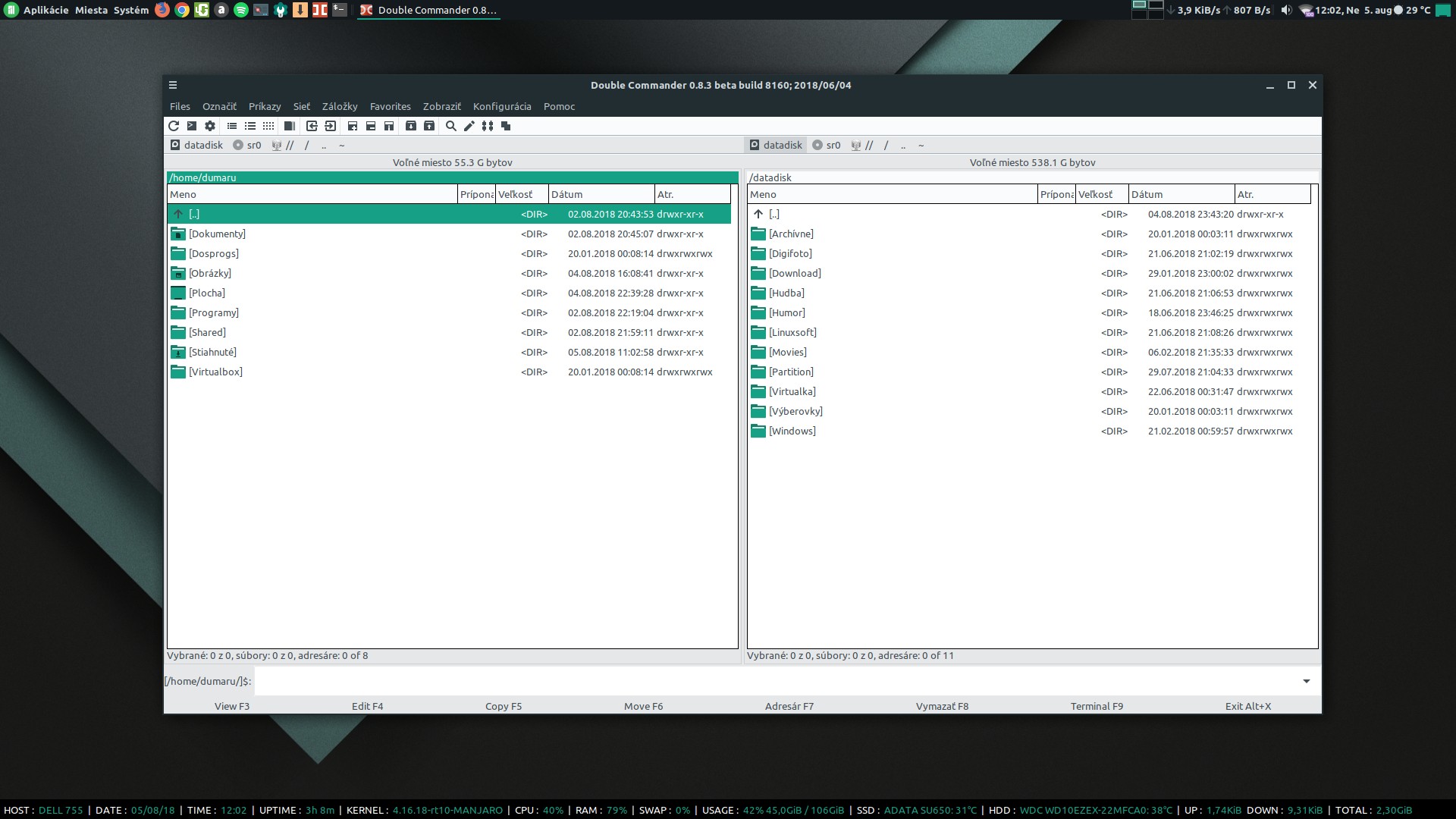Select the [Stiahnuté] folder in left panel
The width and height of the screenshot is (1456, 819).
pos(449,352)
